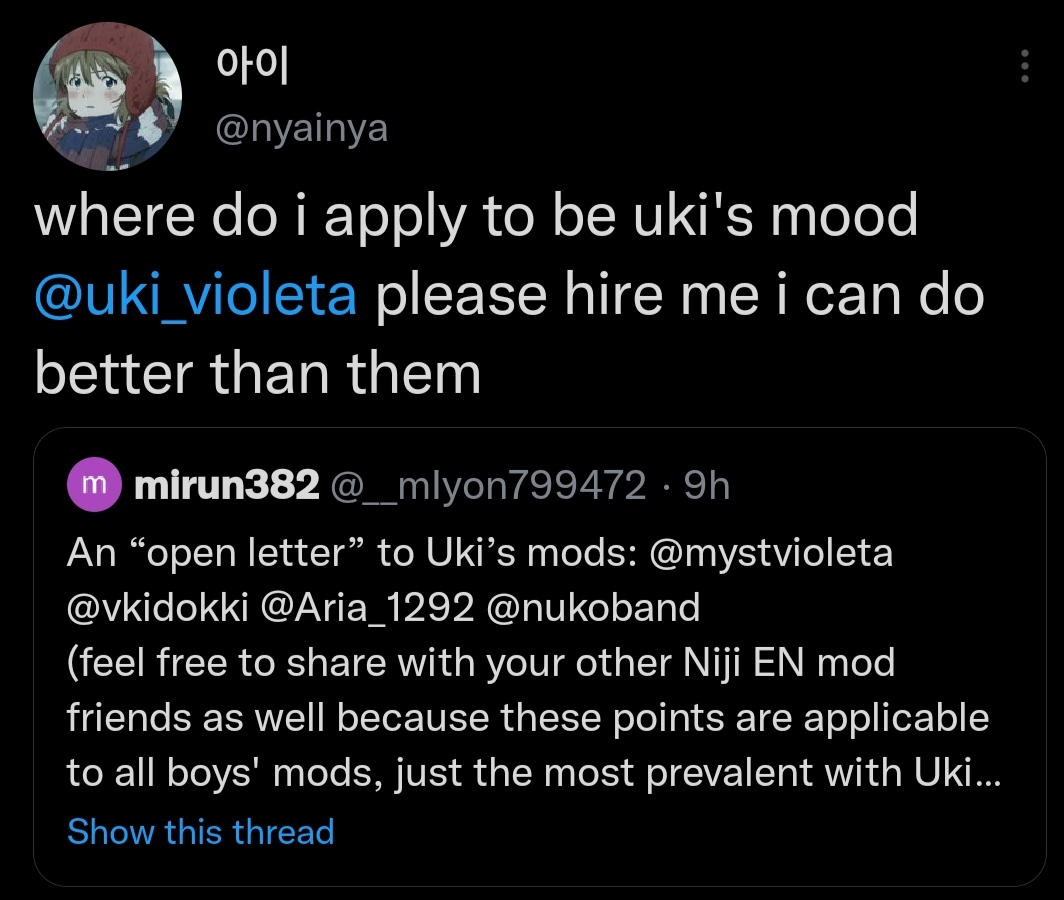Image resolution: width=1064 pixels, height=900 pixels.
Task: Open mirun382's profile from quoted tweet
Action: (x=226, y=486)
